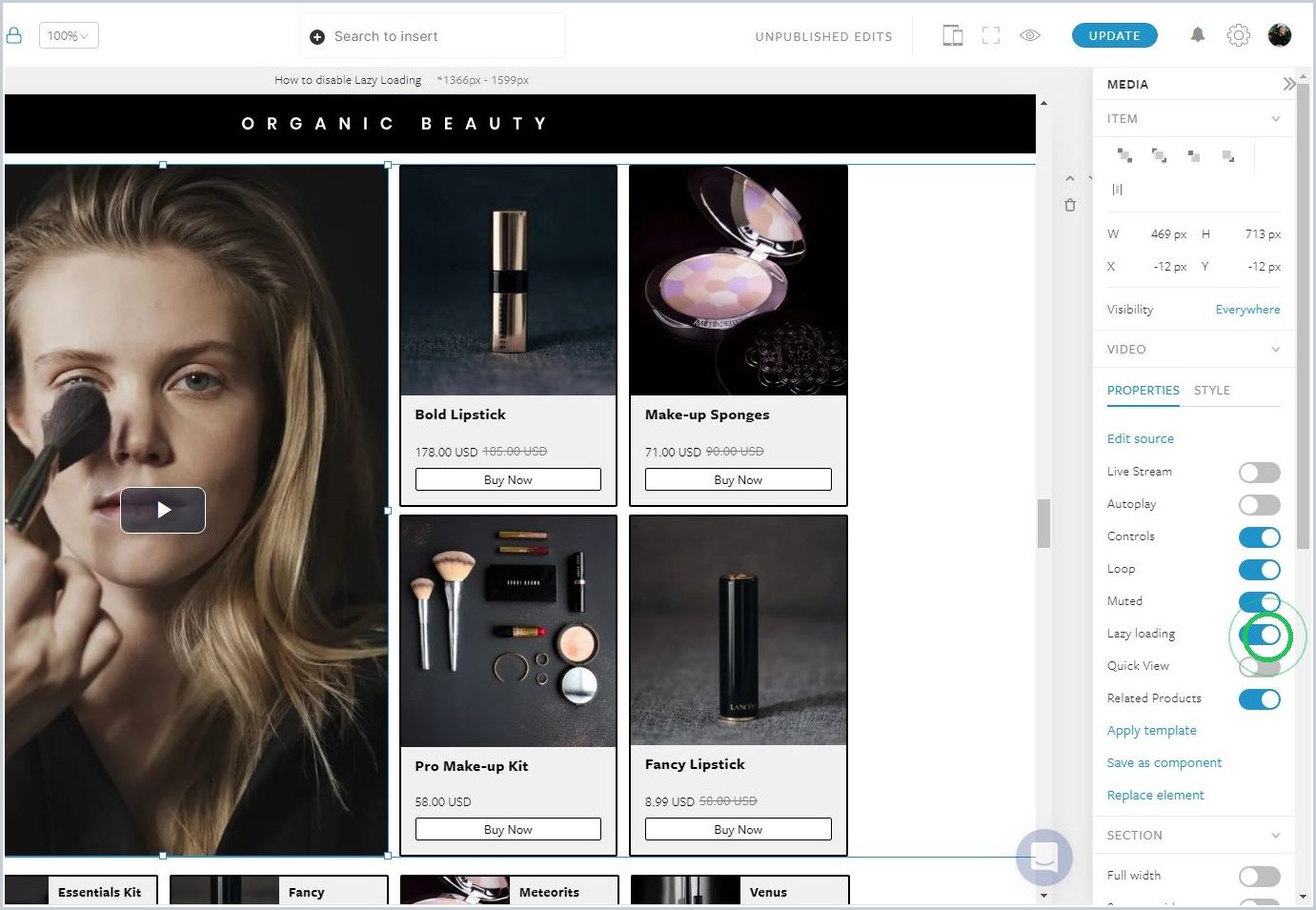Enable the Full width toggle
The width and height of the screenshot is (1316, 910).
point(1260,877)
